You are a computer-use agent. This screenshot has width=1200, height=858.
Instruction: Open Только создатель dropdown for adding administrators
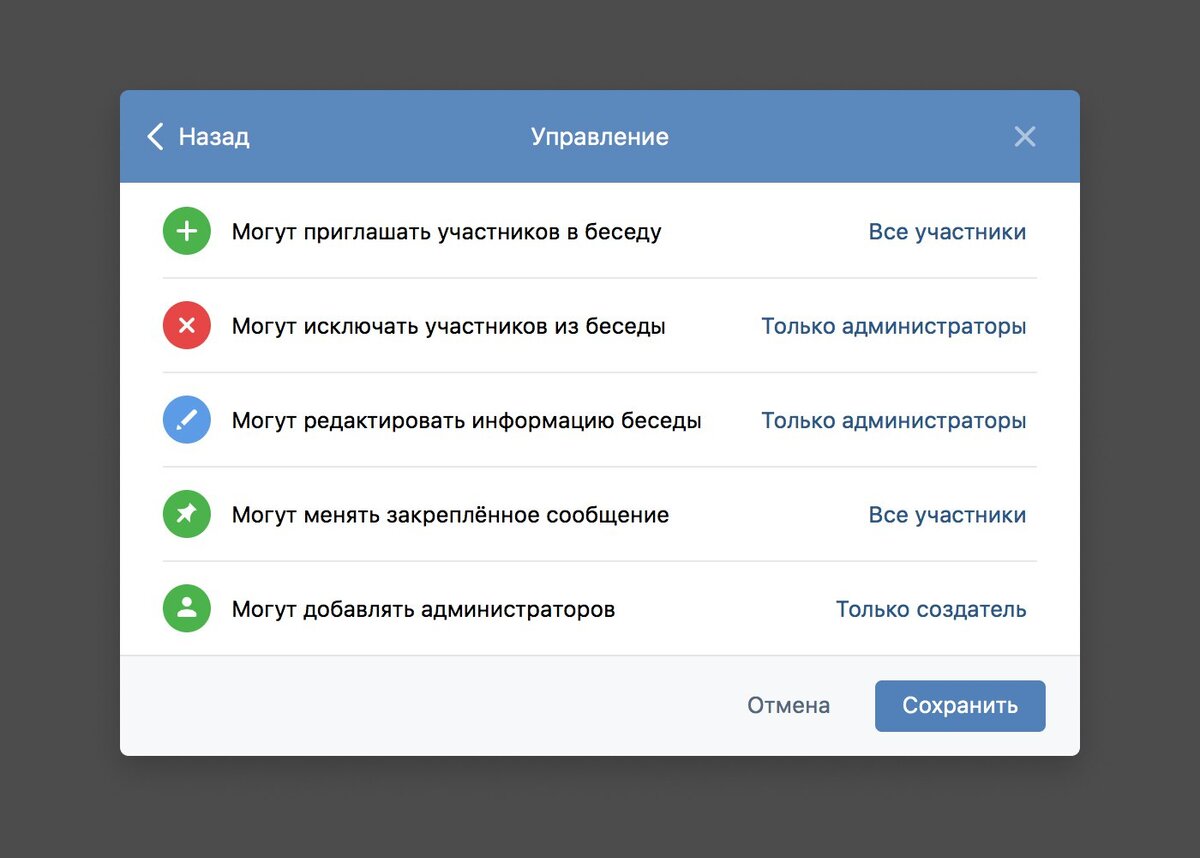click(931, 609)
